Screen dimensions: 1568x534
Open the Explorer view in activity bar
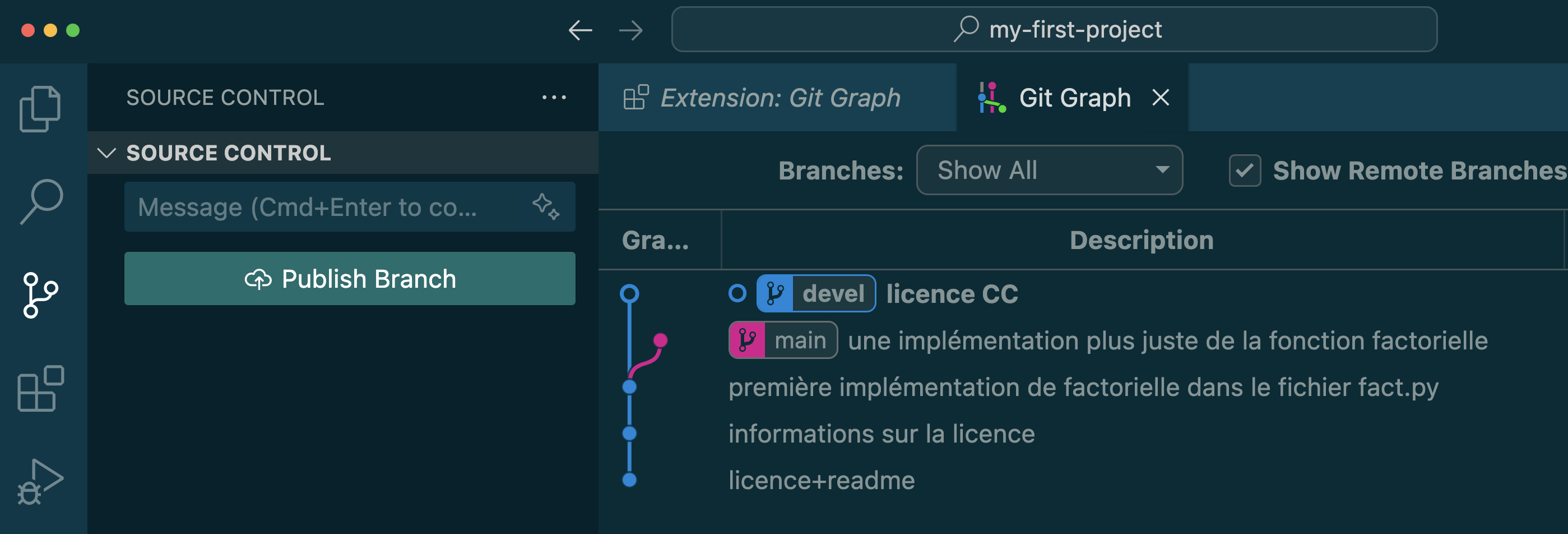point(40,109)
